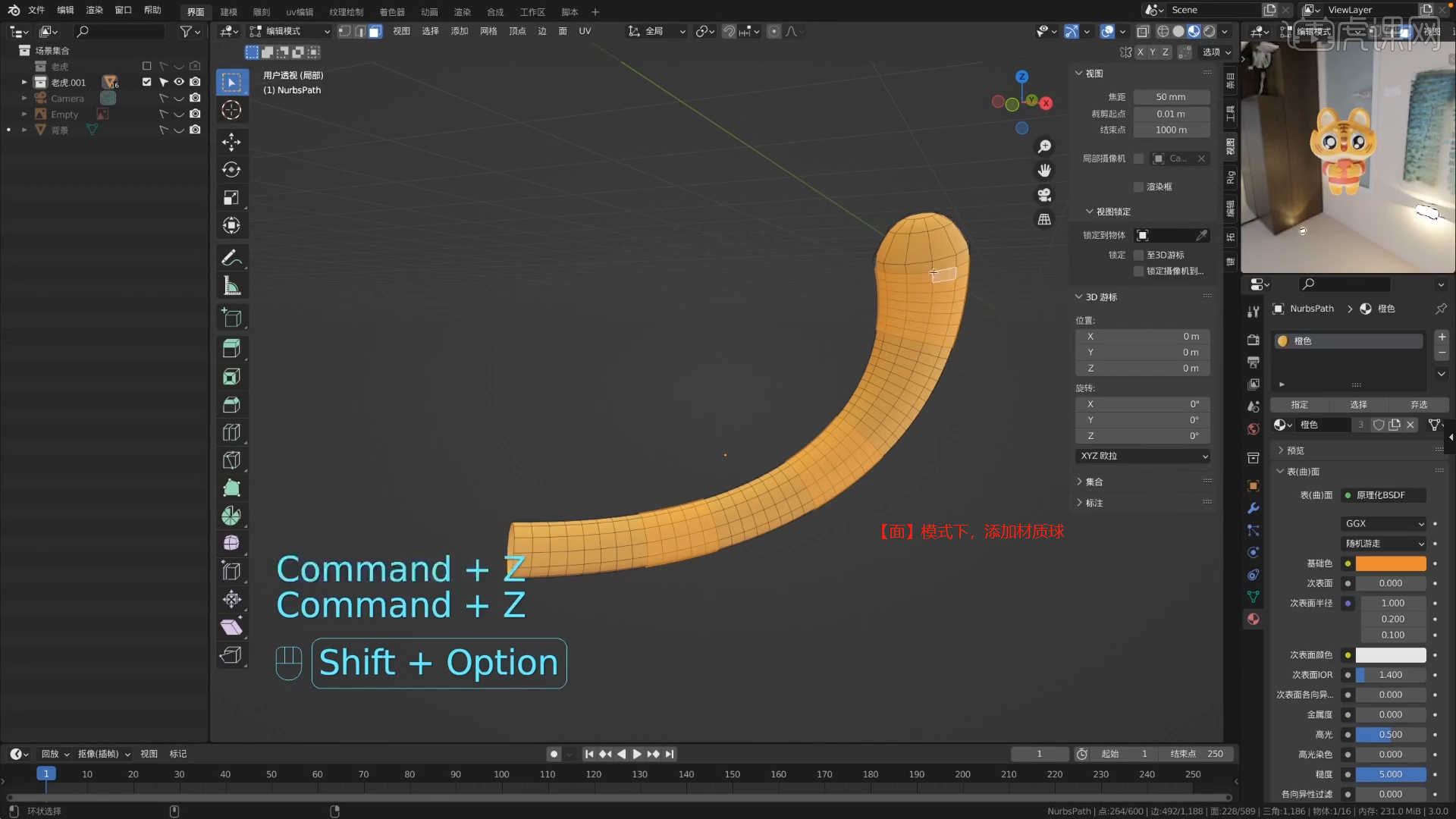Toggle camera view icon in viewport
Image resolution: width=1456 pixels, height=819 pixels.
click(x=1044, y=195)
